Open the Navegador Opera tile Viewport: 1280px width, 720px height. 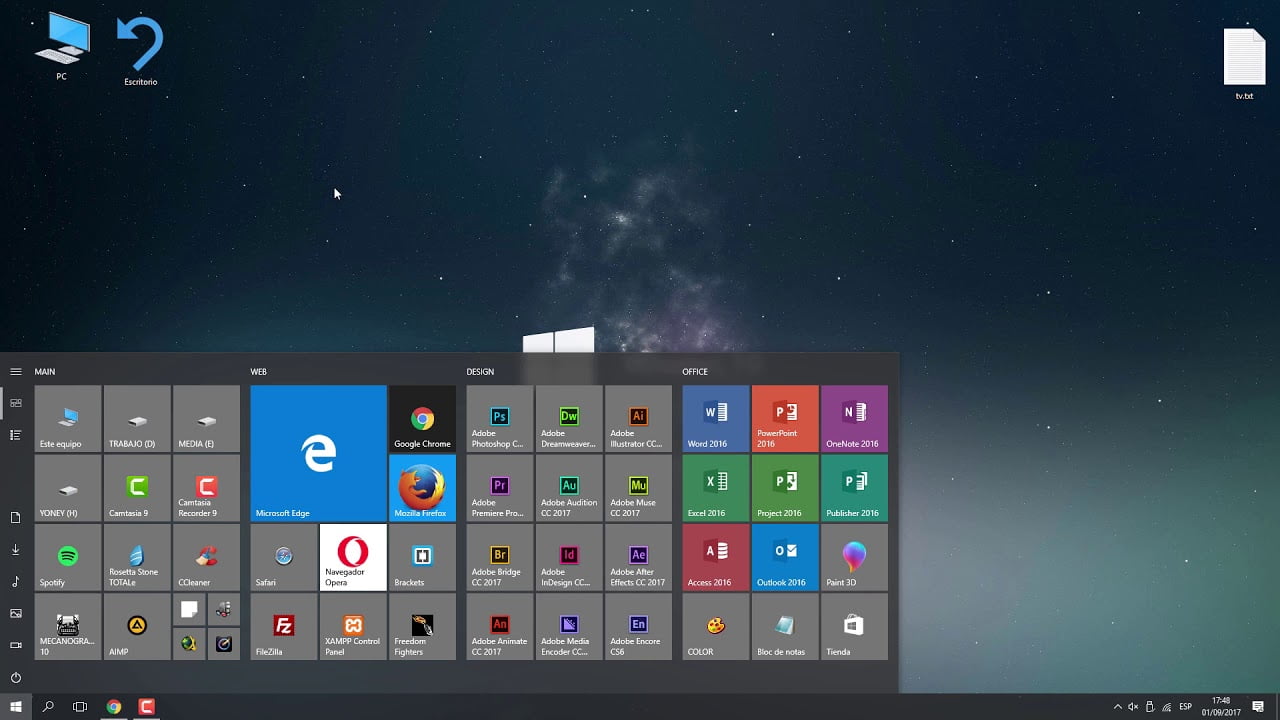click(353, 557)
